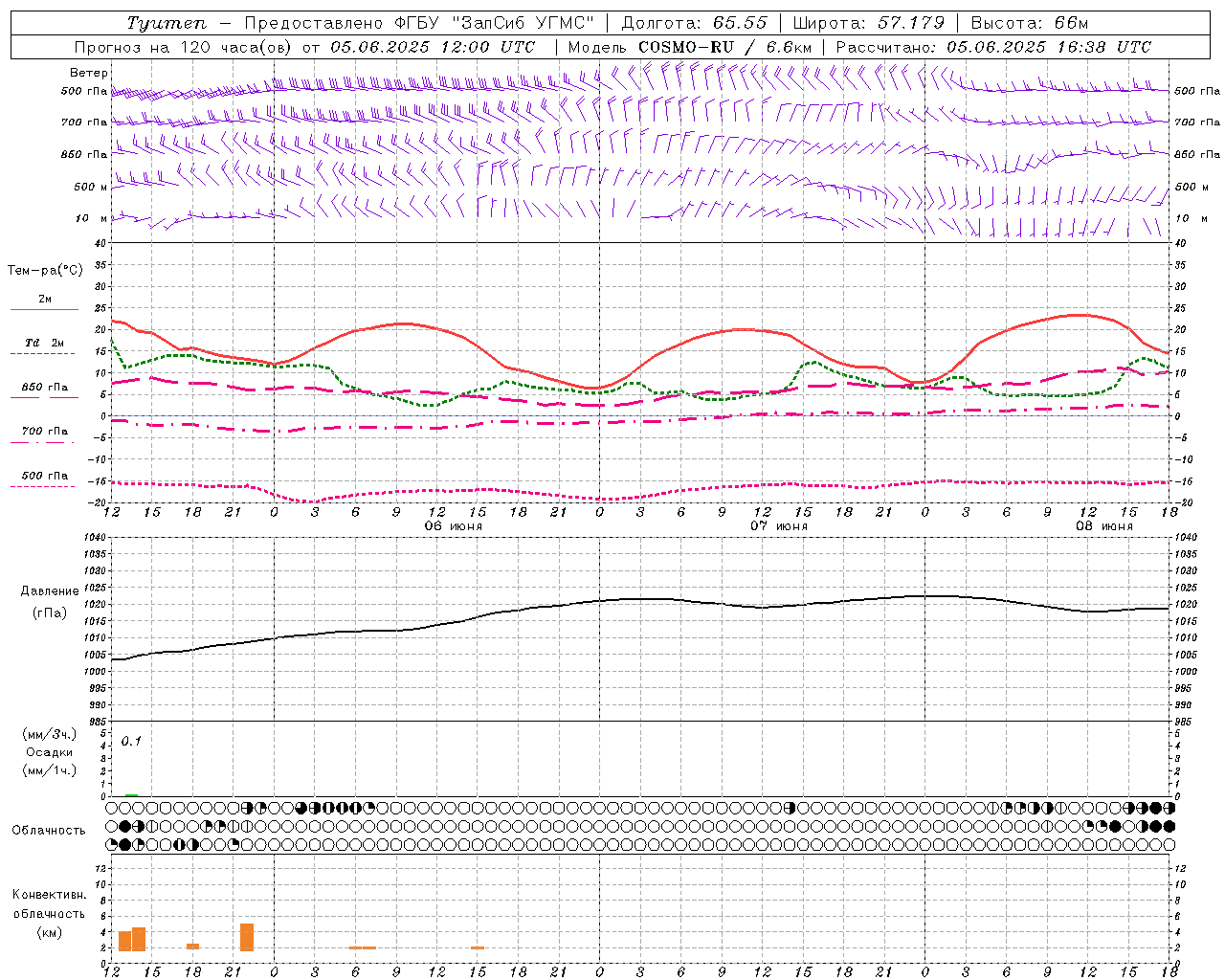The width and height of the screenshot is (1225, 980).
Task: Click 'ФГБУ "ЗапСиб УГМС"' provider name
Action: pyautogui.click(x=495, y=23)
